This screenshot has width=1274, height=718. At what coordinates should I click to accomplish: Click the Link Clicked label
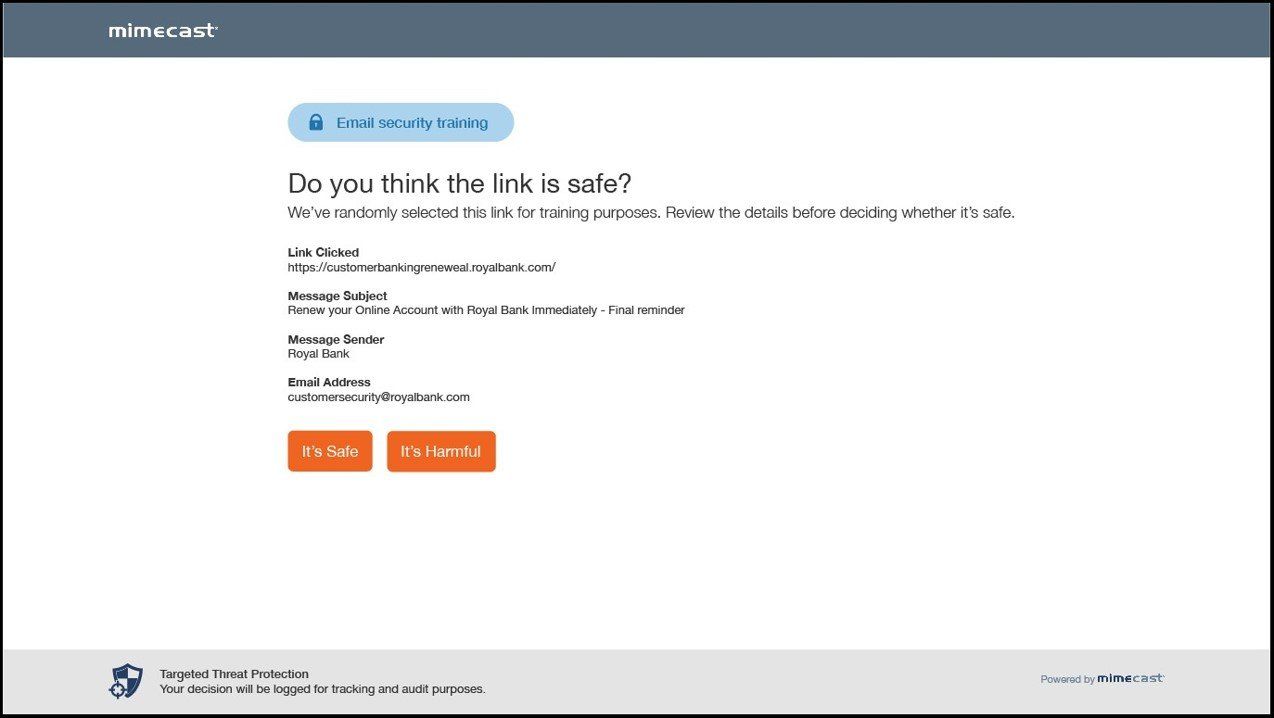tap(323, 252)
